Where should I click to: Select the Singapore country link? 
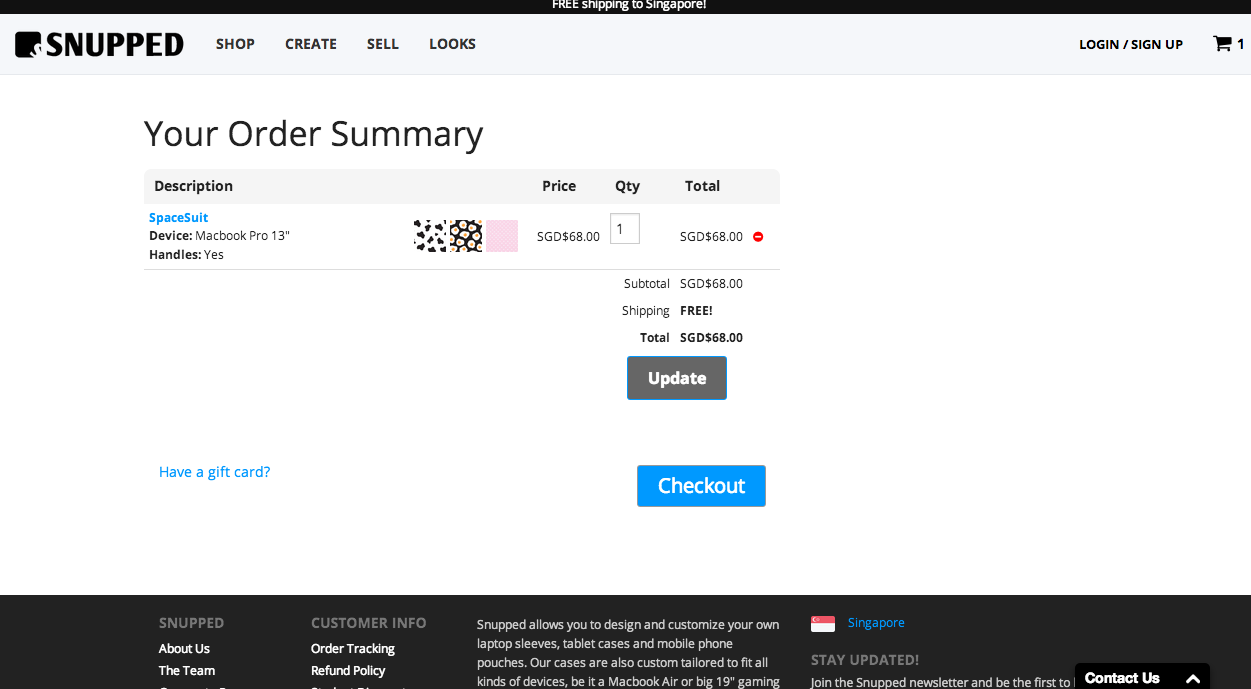click(x=876, y=623)
